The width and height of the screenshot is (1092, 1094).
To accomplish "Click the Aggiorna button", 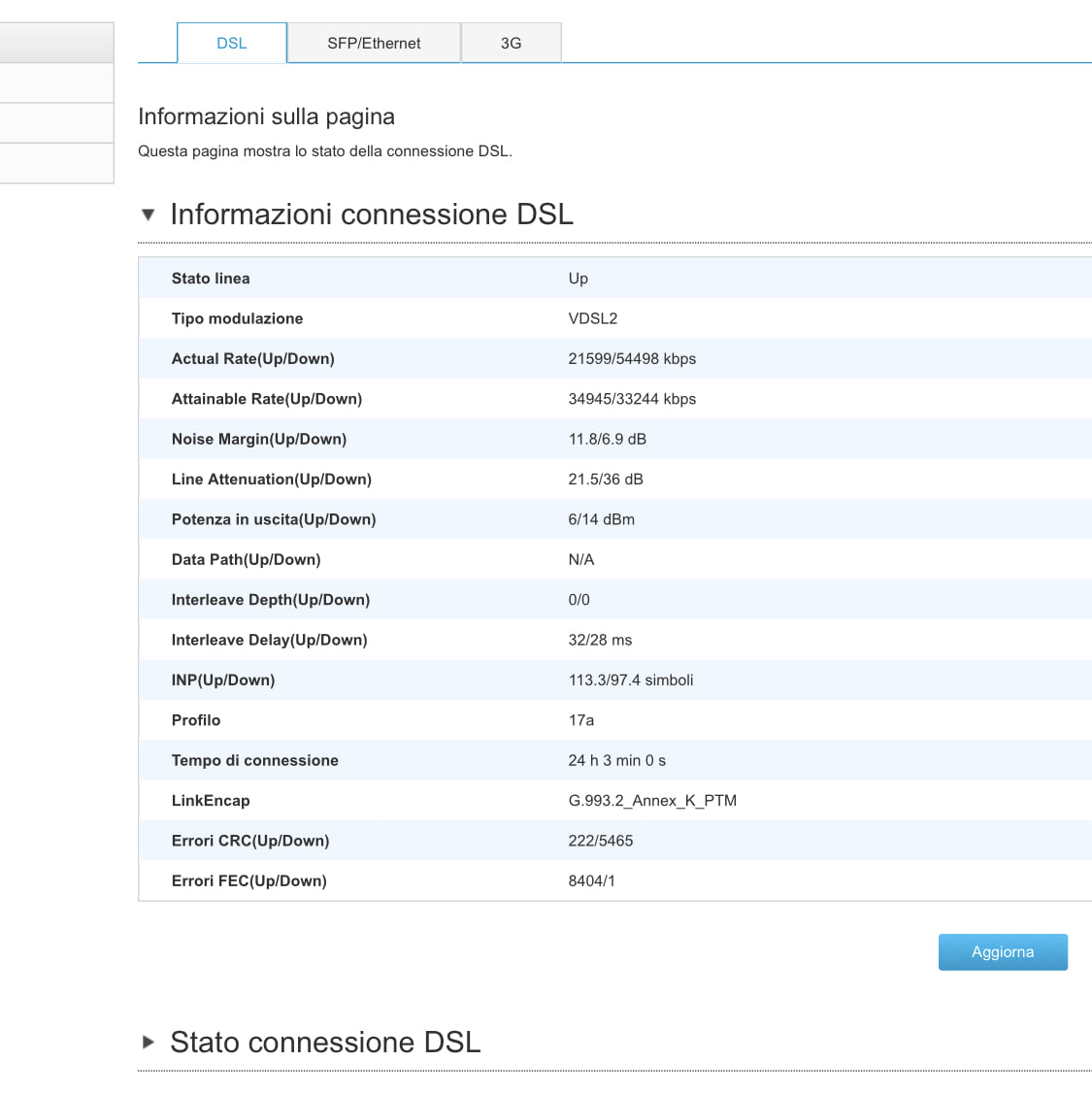I will [x=1003, y=951].
